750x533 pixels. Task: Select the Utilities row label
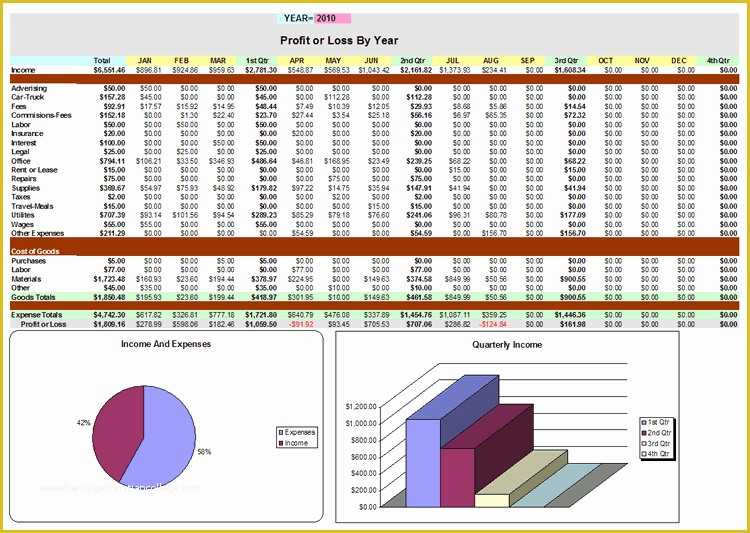tap(23, 215)
